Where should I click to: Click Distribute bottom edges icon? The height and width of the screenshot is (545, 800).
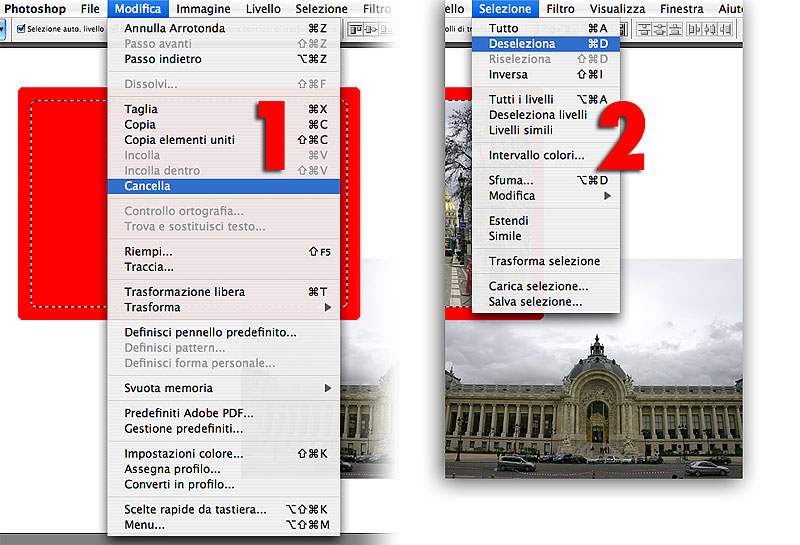click(x=674, y=30)
